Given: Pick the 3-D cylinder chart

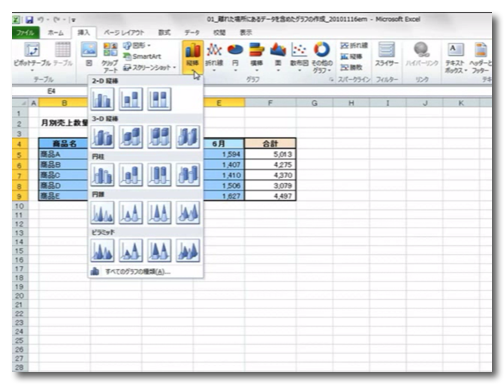Looking at the screenshot, I should (188, 174).
